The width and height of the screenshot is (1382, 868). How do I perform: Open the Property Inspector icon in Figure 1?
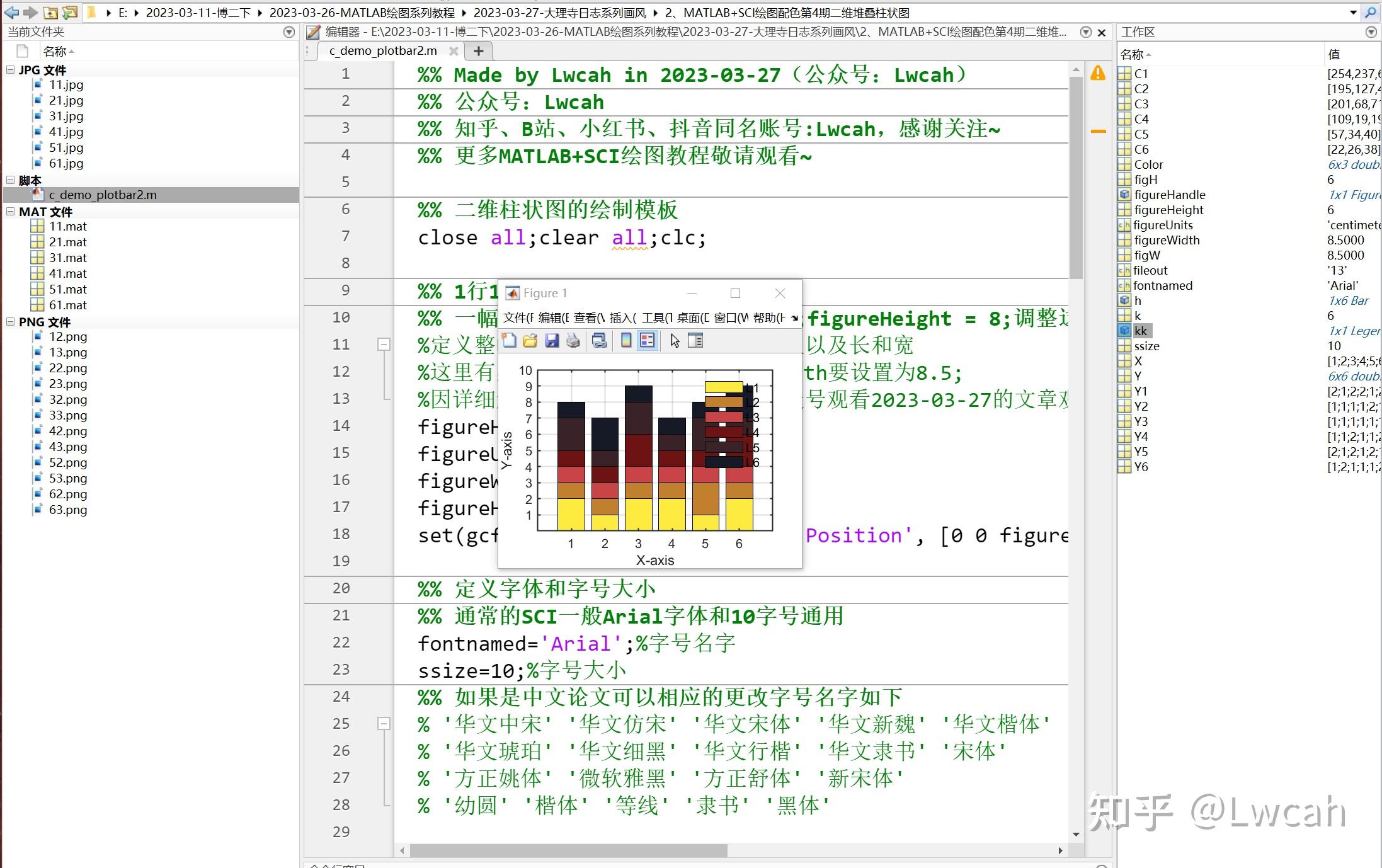[695, 340]
